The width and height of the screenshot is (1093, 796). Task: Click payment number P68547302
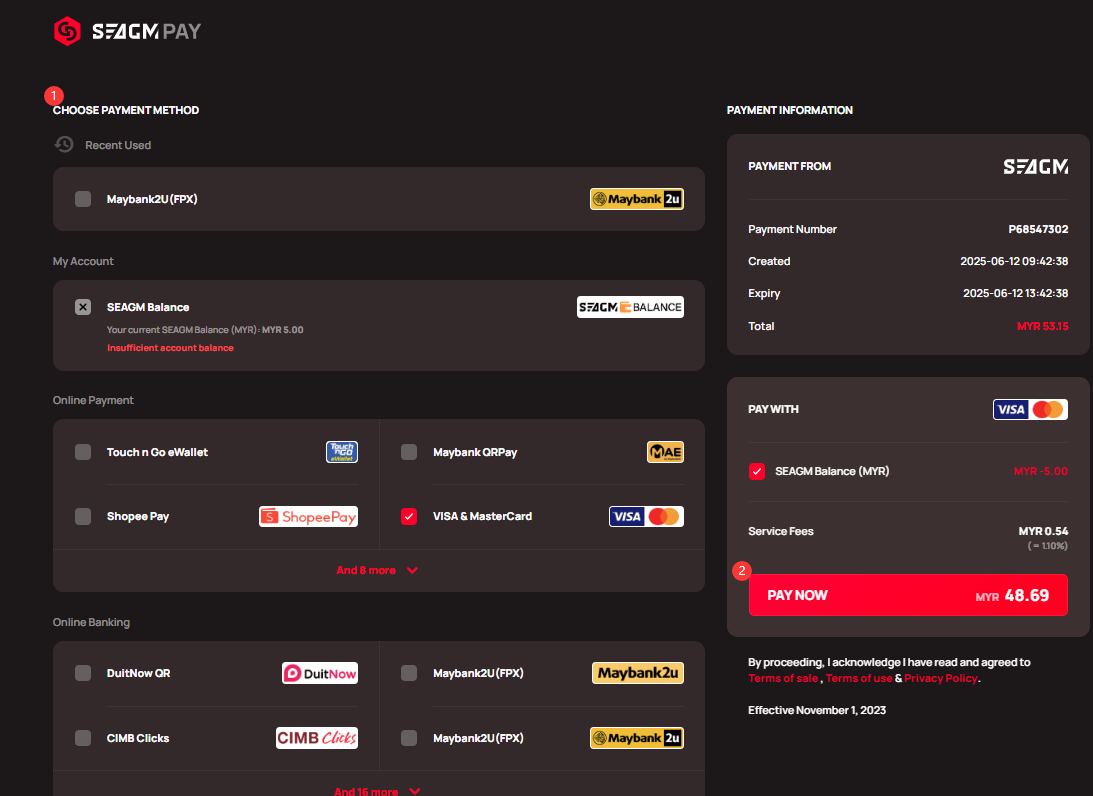pyautogui.click(x=1038, y=229)
